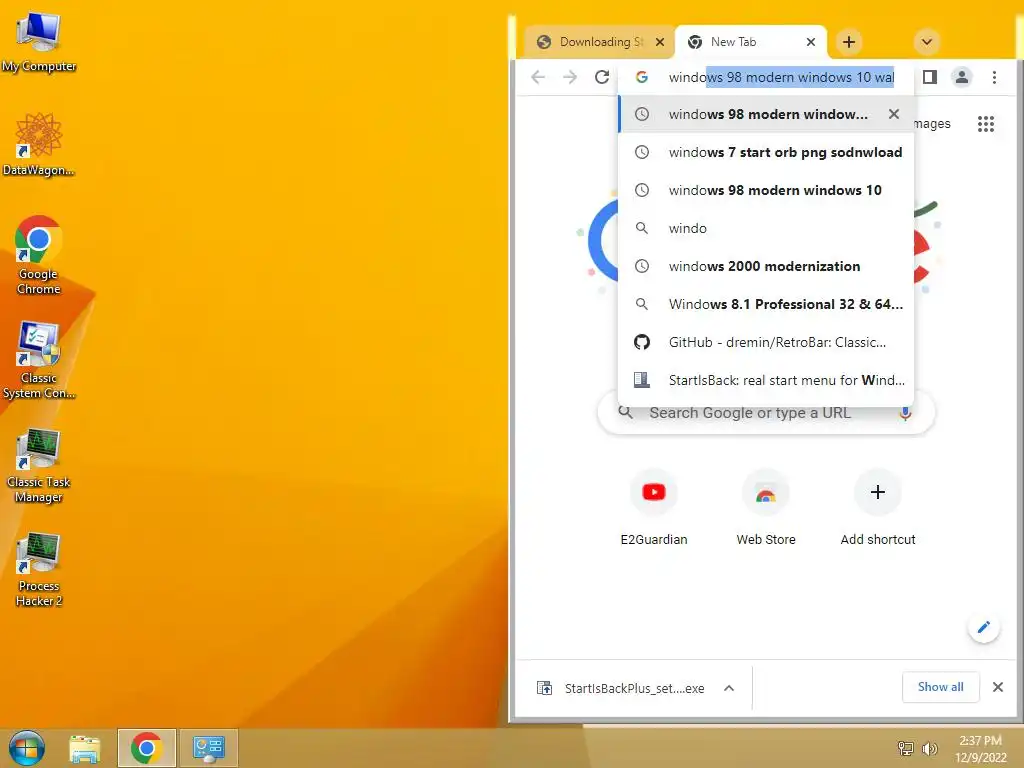Reload the current page
The image size is (1024, 768).
(x=602, y=77)
